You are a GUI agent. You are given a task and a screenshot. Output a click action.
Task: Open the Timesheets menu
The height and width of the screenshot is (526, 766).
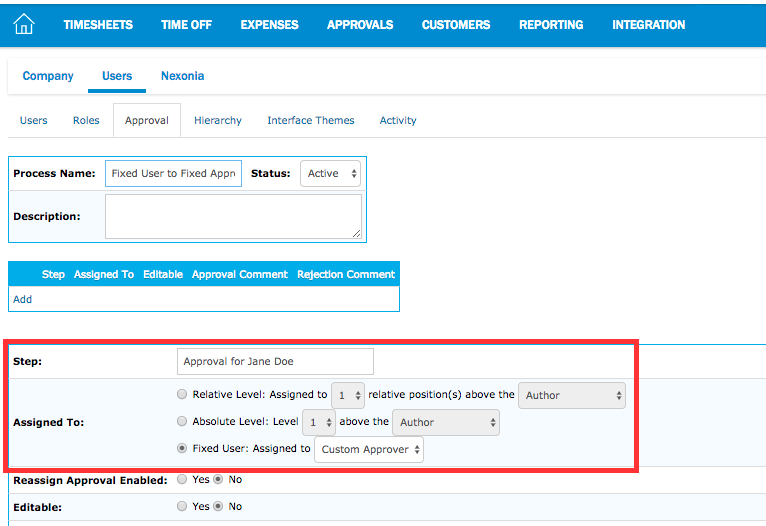tap(98, 25)
